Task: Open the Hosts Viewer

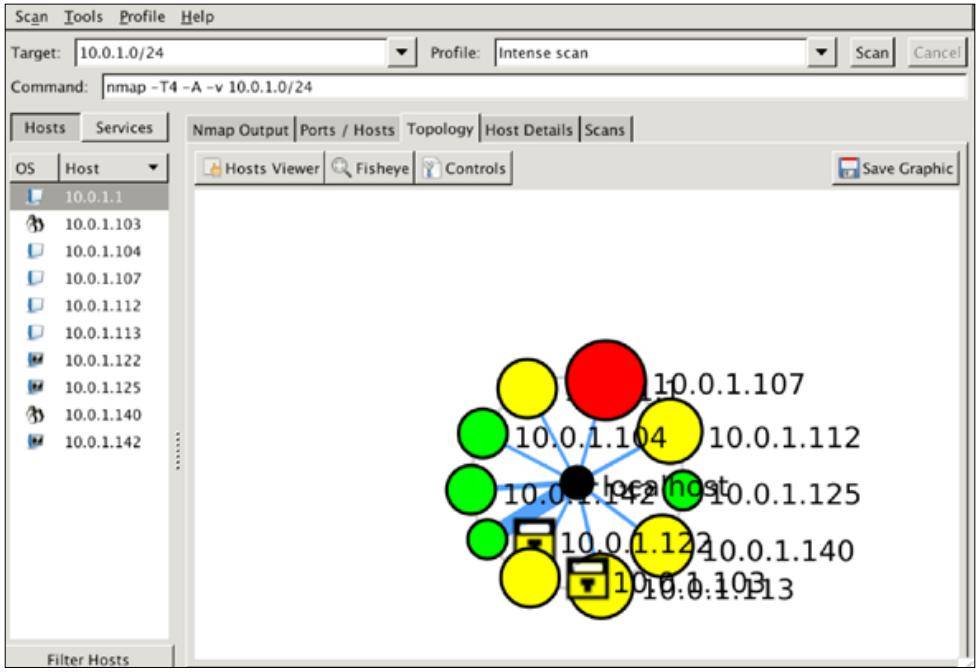Action: point(260,168)
